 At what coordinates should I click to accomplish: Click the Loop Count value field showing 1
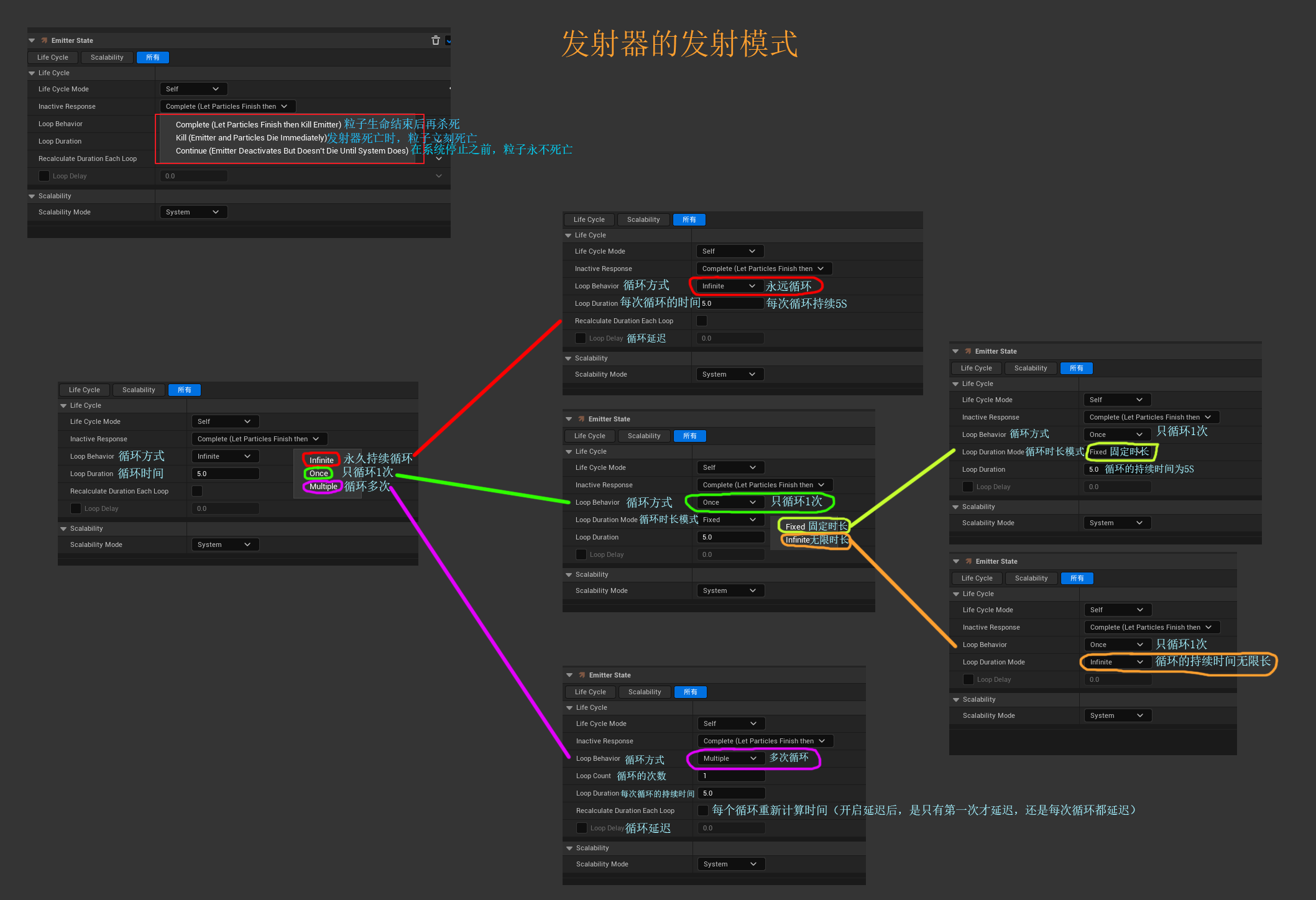coord(731,776)
